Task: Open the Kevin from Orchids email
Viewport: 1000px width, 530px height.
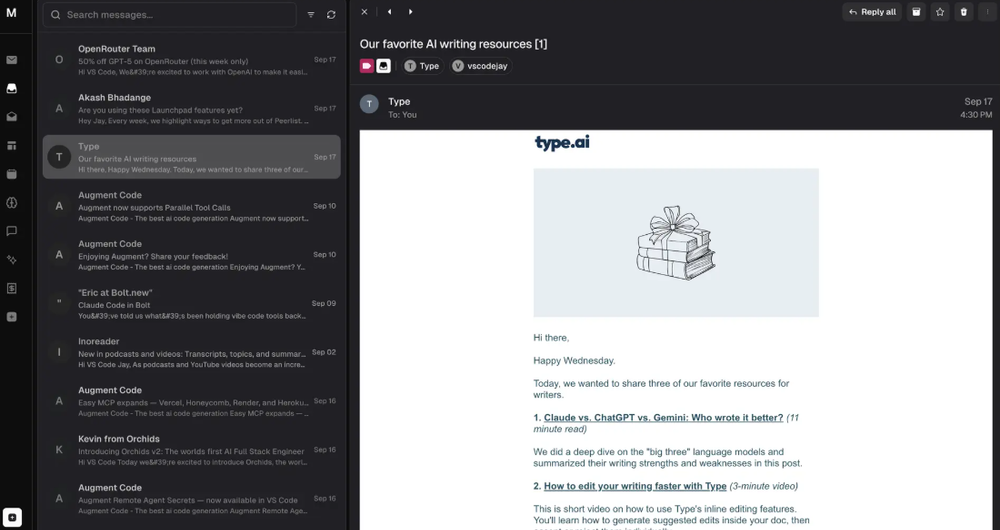Action: (191, 450)
